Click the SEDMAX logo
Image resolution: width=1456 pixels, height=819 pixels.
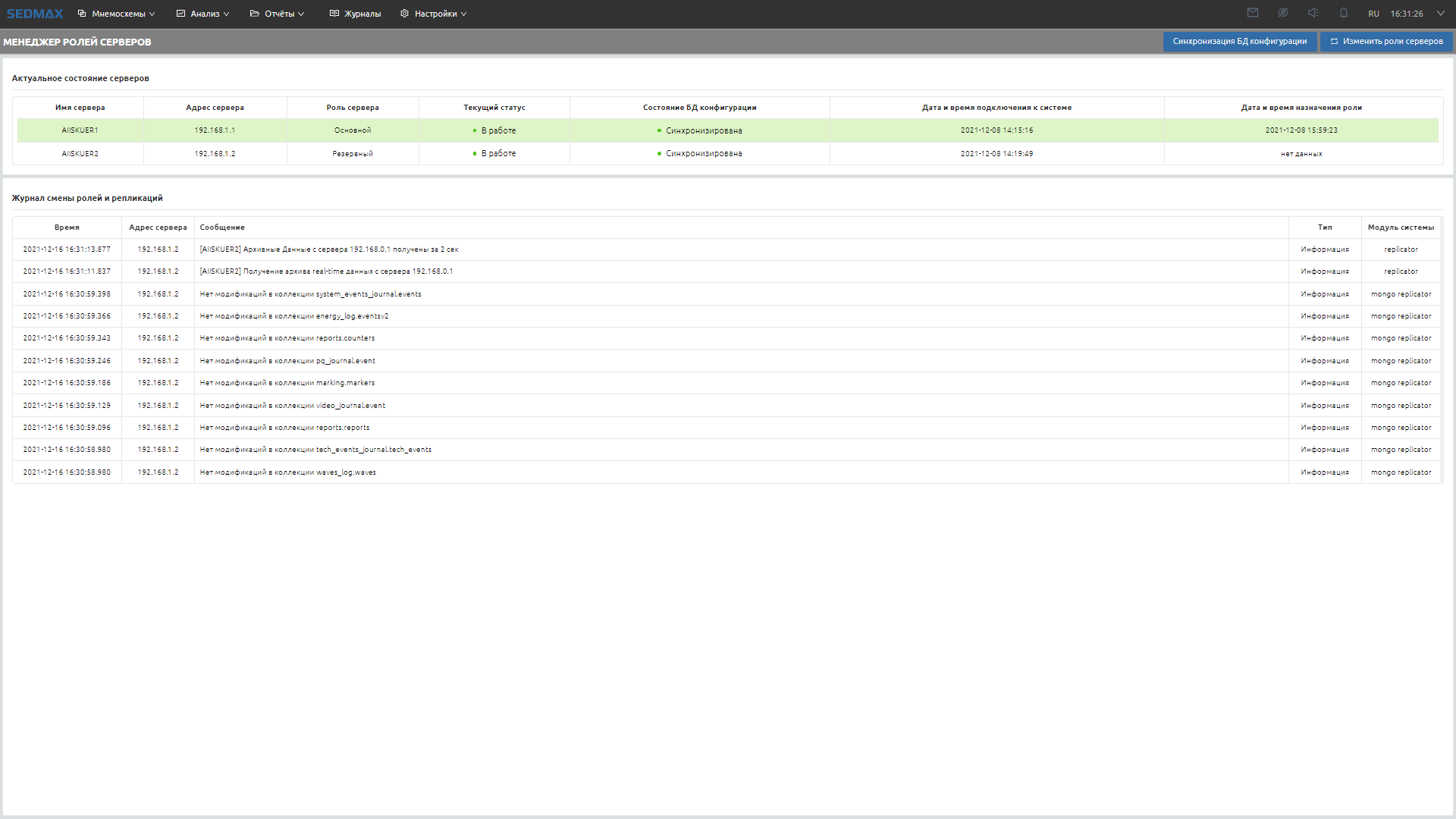pyautogui.click(x=35, y=14)
